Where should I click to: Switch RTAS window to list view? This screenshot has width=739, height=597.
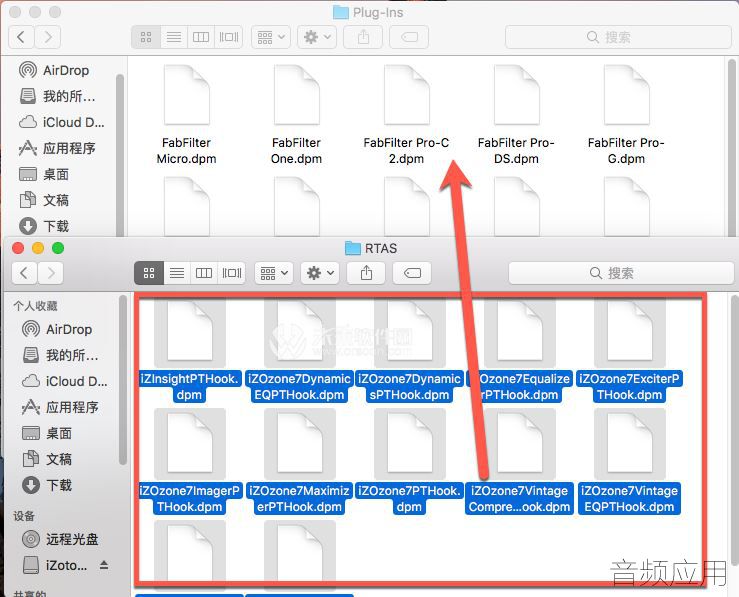coord(177,273)
